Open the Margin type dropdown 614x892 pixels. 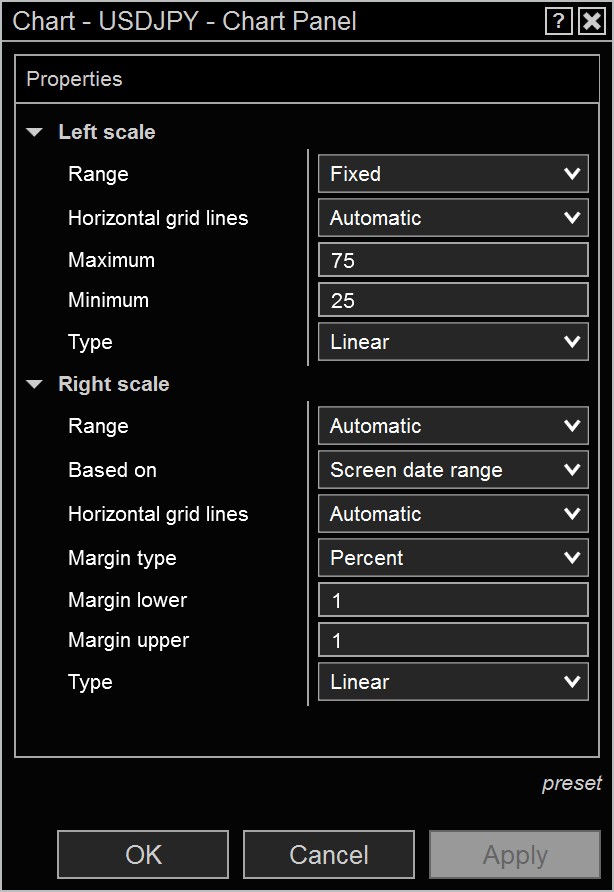453,558
